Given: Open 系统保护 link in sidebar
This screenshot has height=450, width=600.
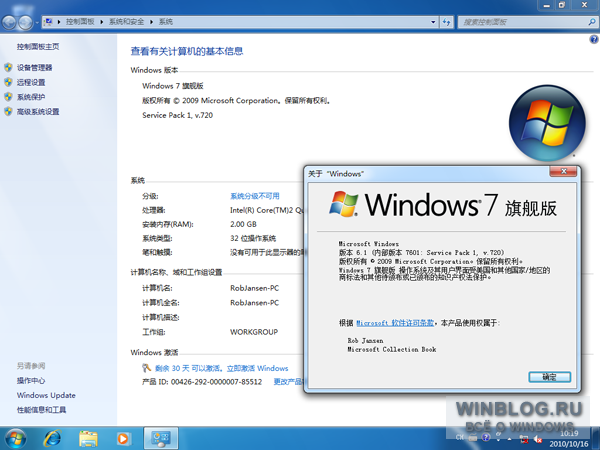Looking at the screenshot, I should click(x=31, y=97).
